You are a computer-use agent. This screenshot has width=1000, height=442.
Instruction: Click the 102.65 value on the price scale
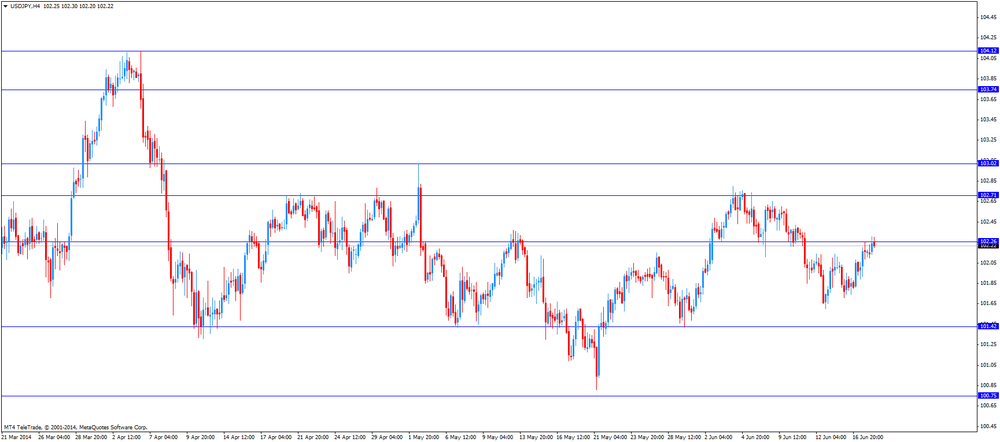tap(988, 202)
